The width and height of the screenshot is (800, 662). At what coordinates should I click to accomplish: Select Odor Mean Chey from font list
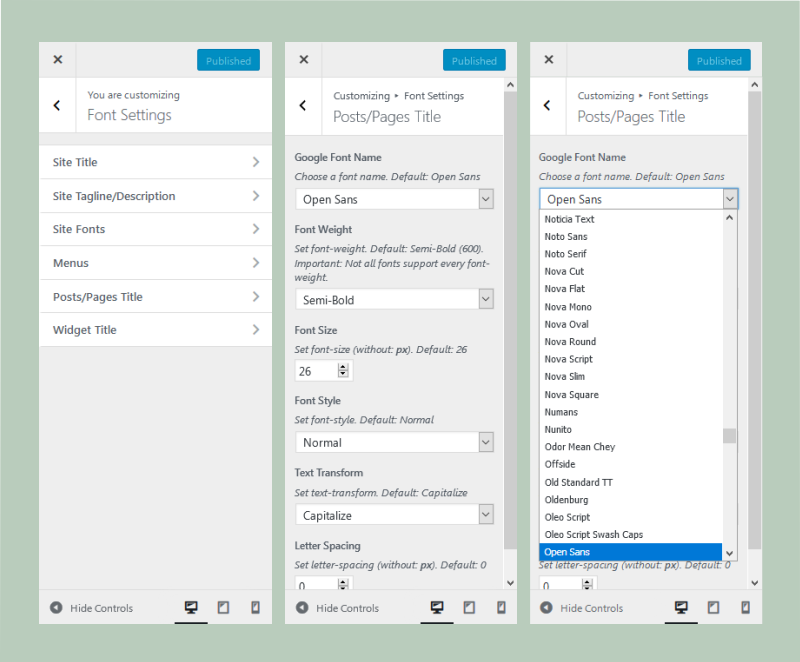click(631, 447)
